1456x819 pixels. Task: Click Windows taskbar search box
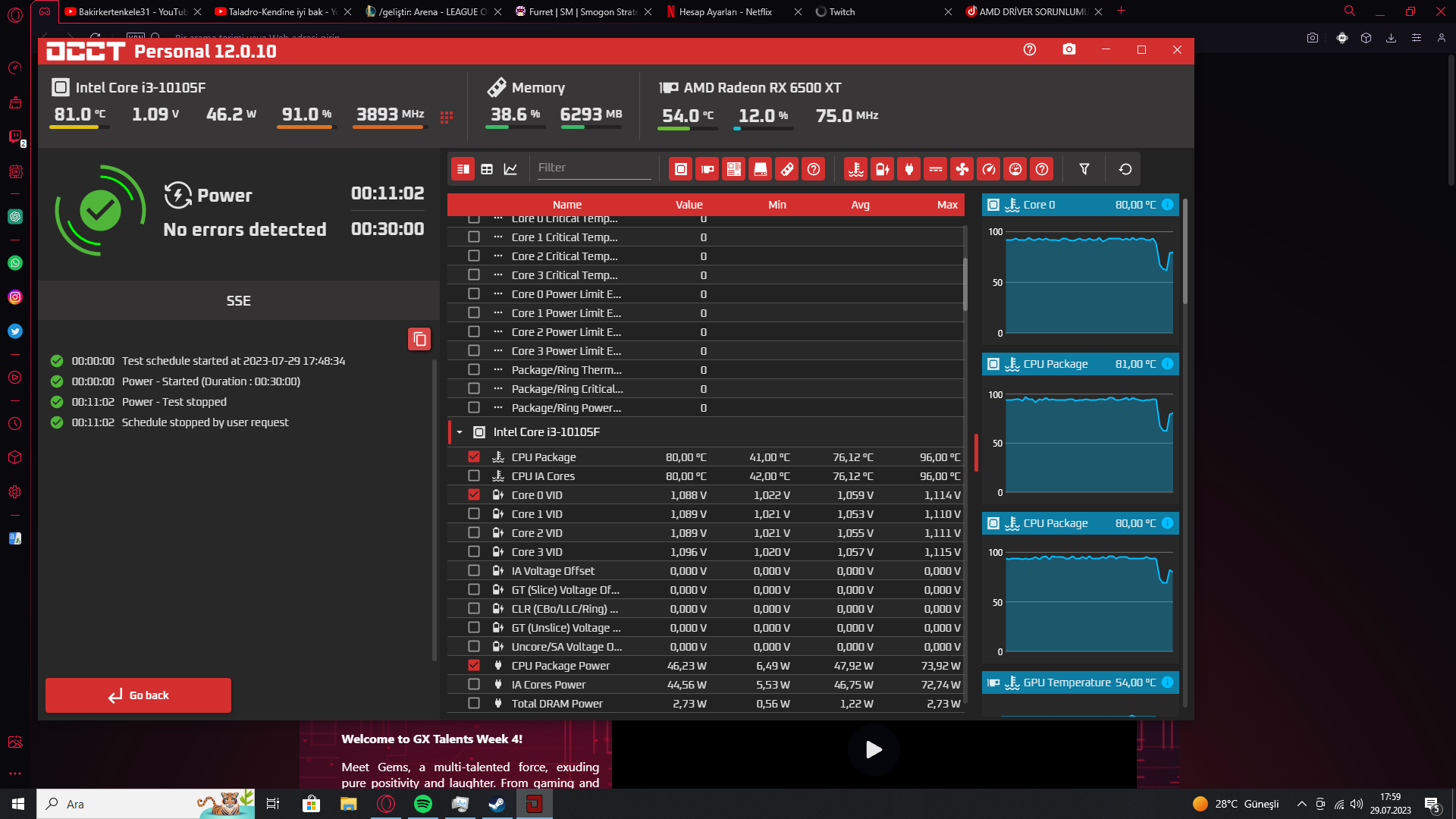click(146, 804)
